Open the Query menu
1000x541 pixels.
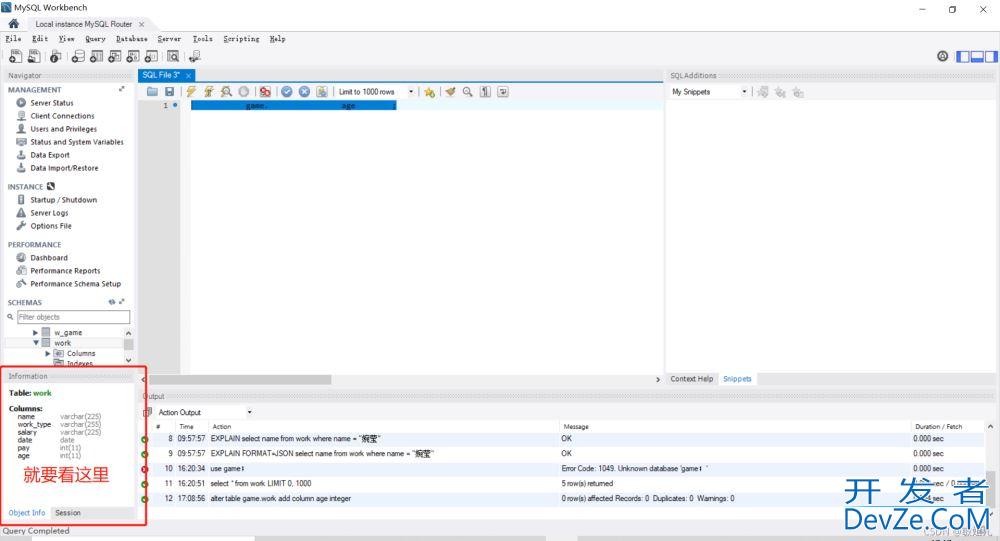95,39
